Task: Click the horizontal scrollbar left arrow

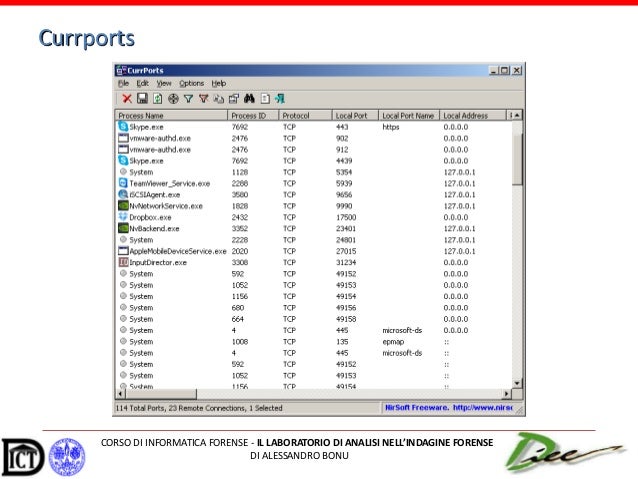Action: pyautogui.click(x=120, y=394)
